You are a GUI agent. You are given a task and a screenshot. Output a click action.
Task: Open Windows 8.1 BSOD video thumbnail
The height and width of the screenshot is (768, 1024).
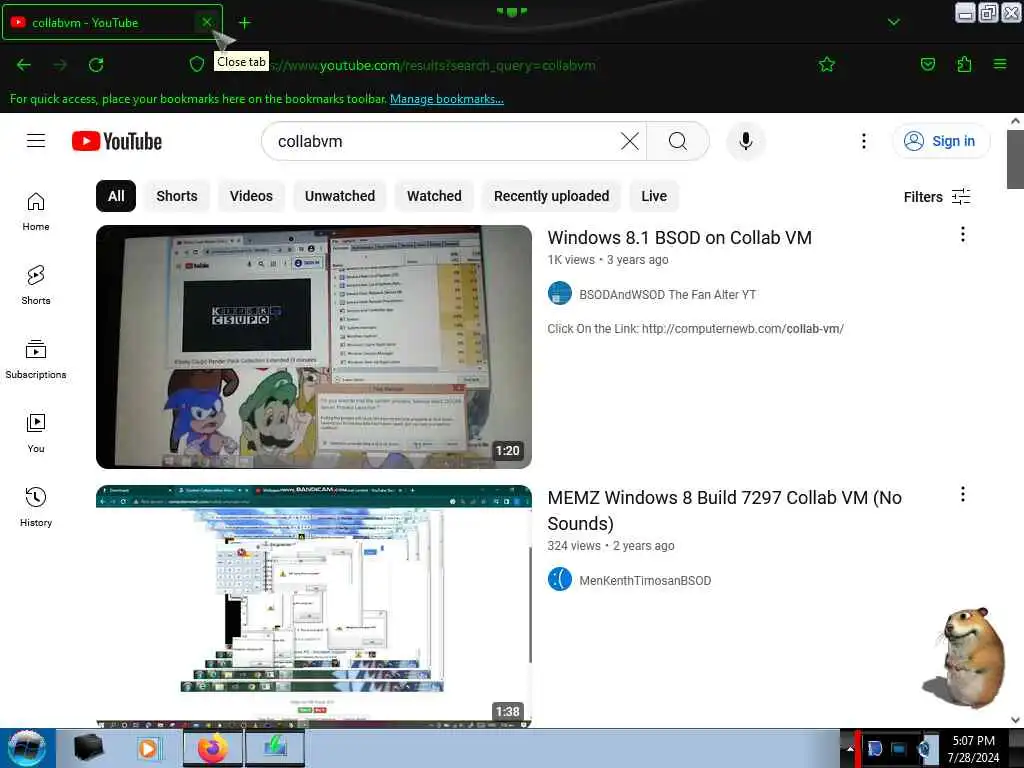coord(313,347)
